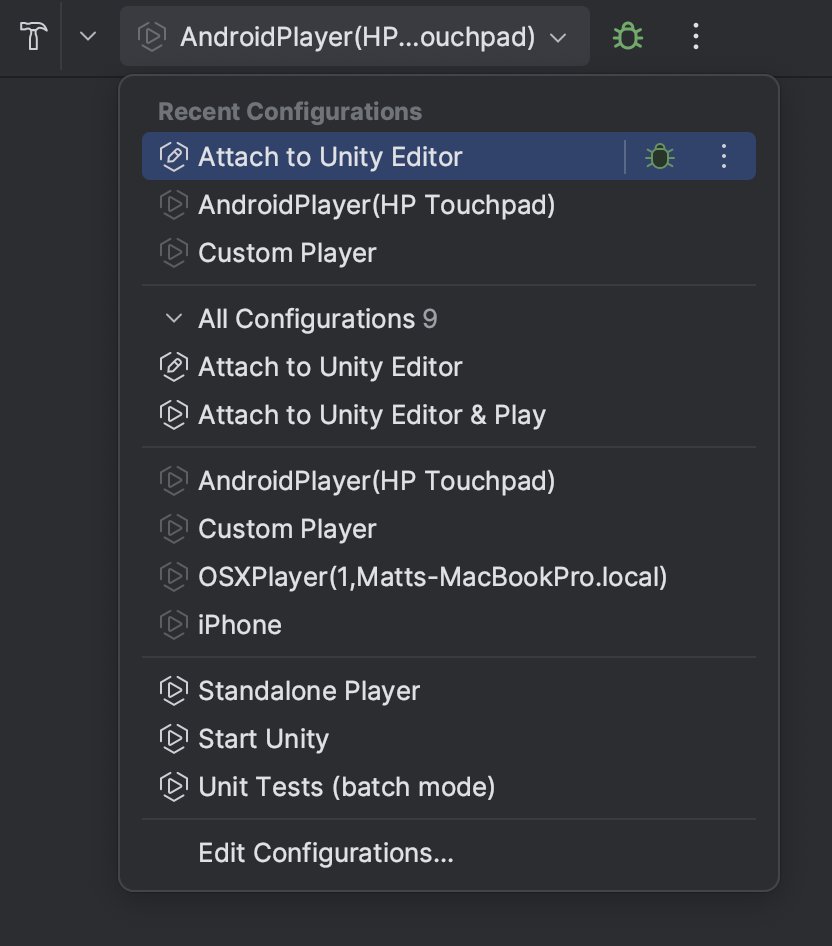
Task: Select the Standalone Player configuration
Action: [x=448, y=691]
